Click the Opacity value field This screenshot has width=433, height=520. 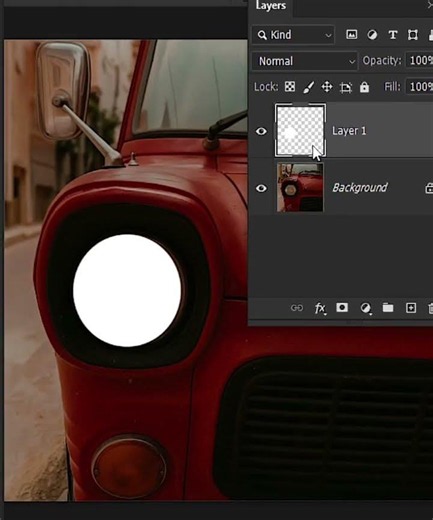419,61
